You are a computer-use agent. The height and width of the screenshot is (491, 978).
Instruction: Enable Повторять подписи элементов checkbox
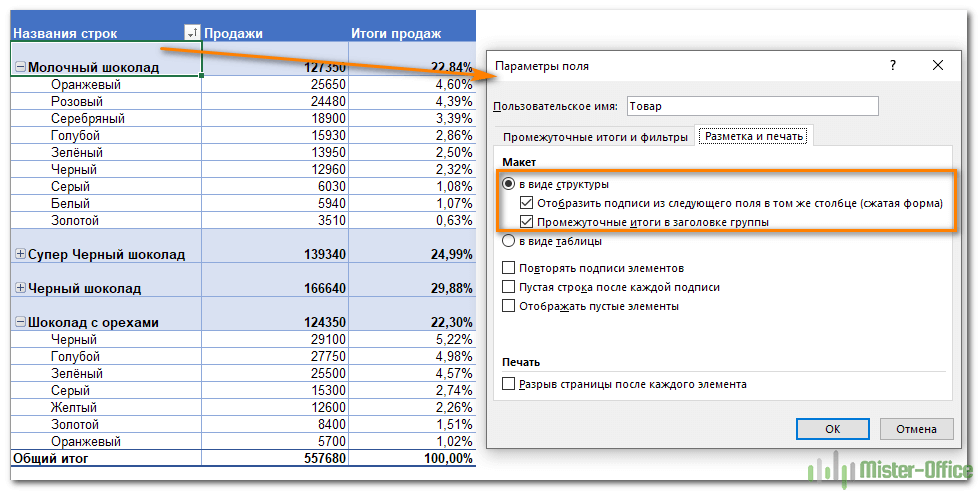(x=509, y=268)
